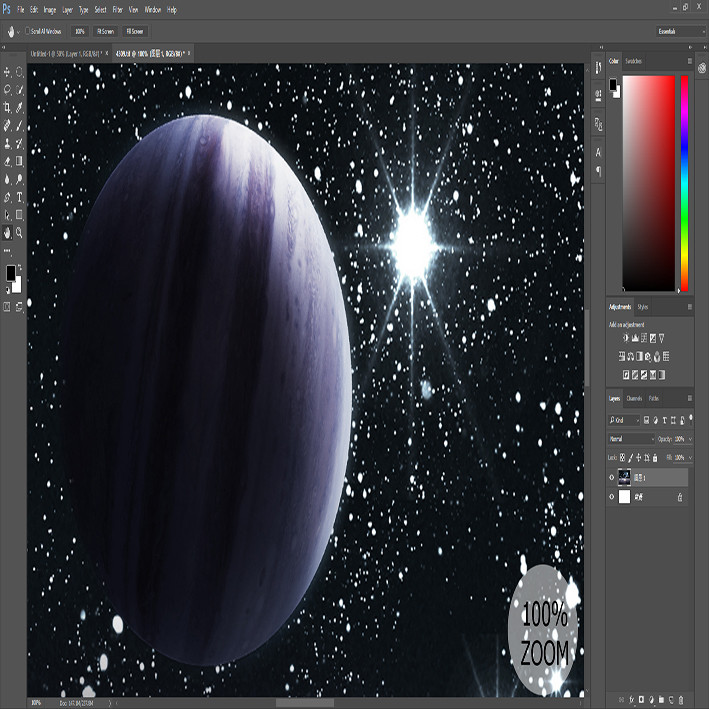Click the Fit Screen button
The height and width of the screenshot is (709, 709).
(105, 31)
